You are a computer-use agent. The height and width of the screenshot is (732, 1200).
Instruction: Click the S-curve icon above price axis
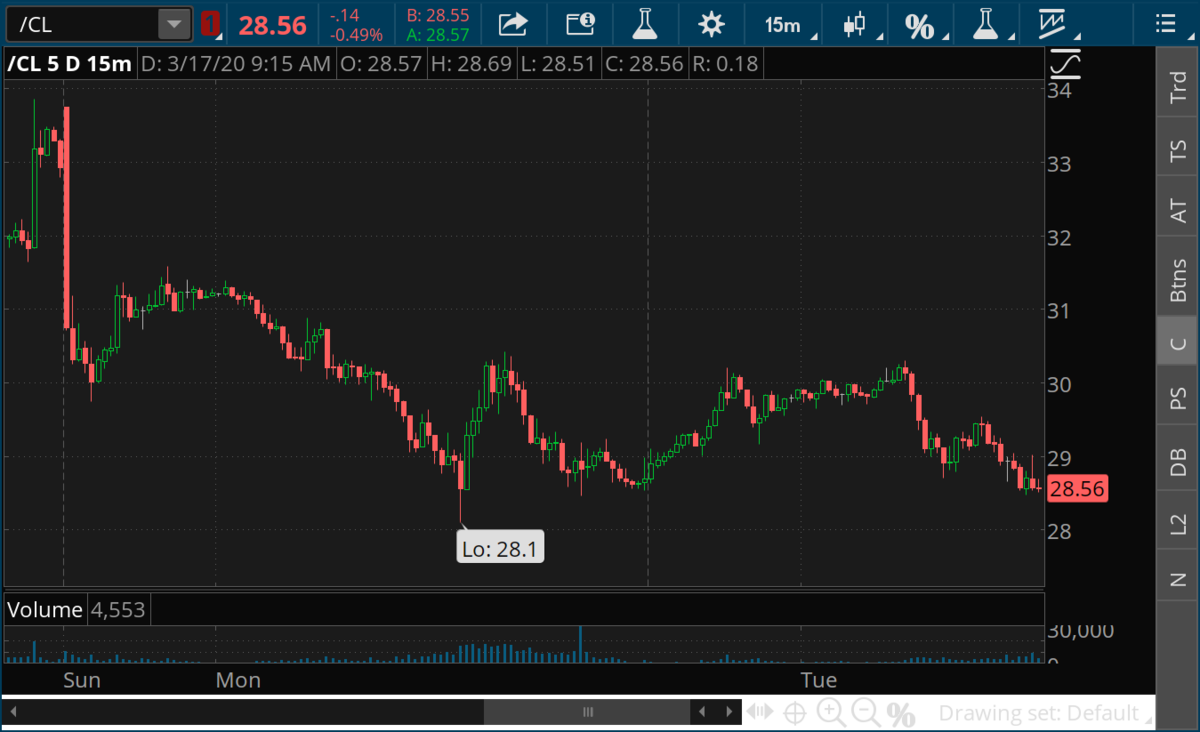[1065, 65]
